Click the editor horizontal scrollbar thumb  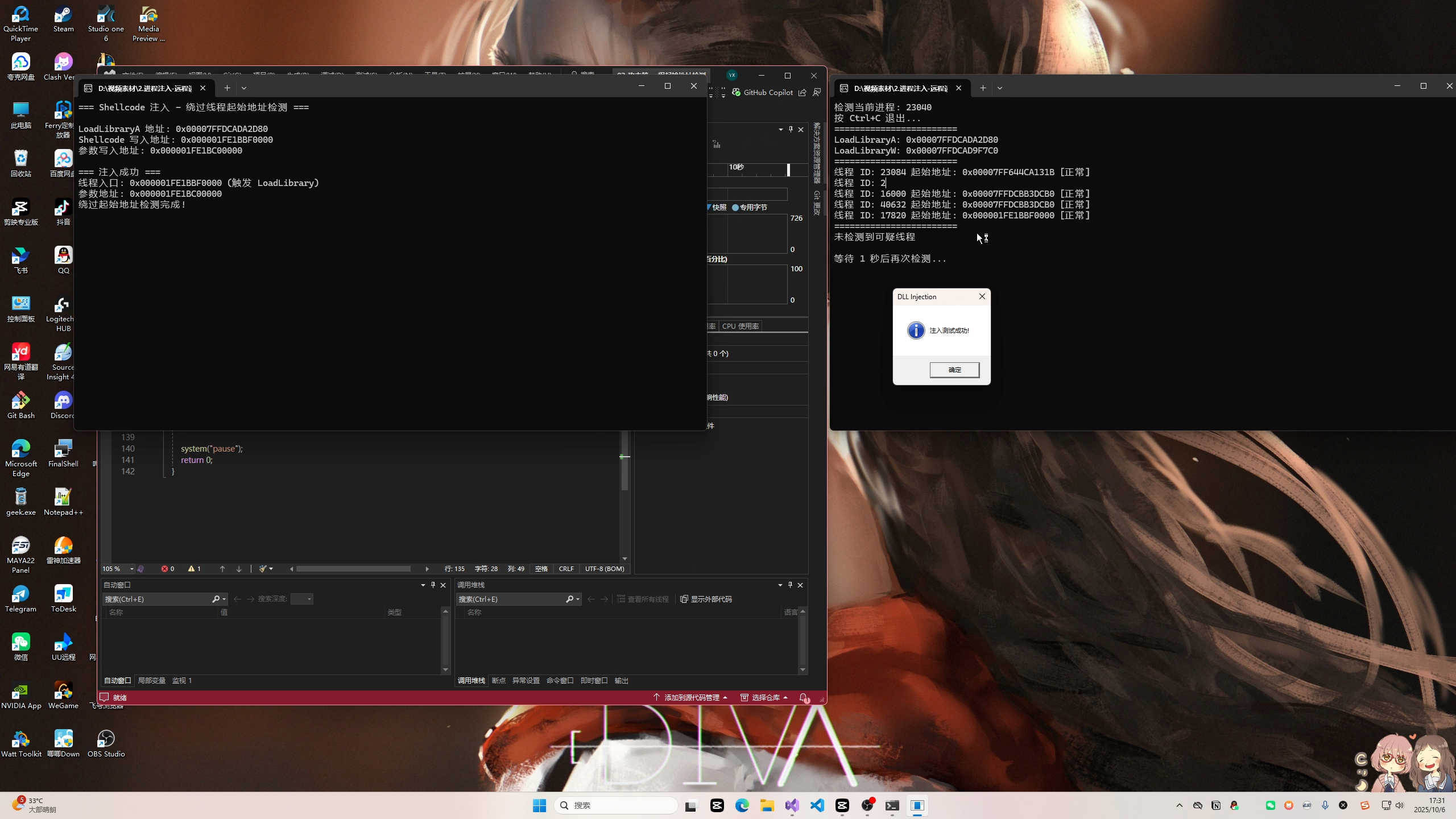pos(353,569)
